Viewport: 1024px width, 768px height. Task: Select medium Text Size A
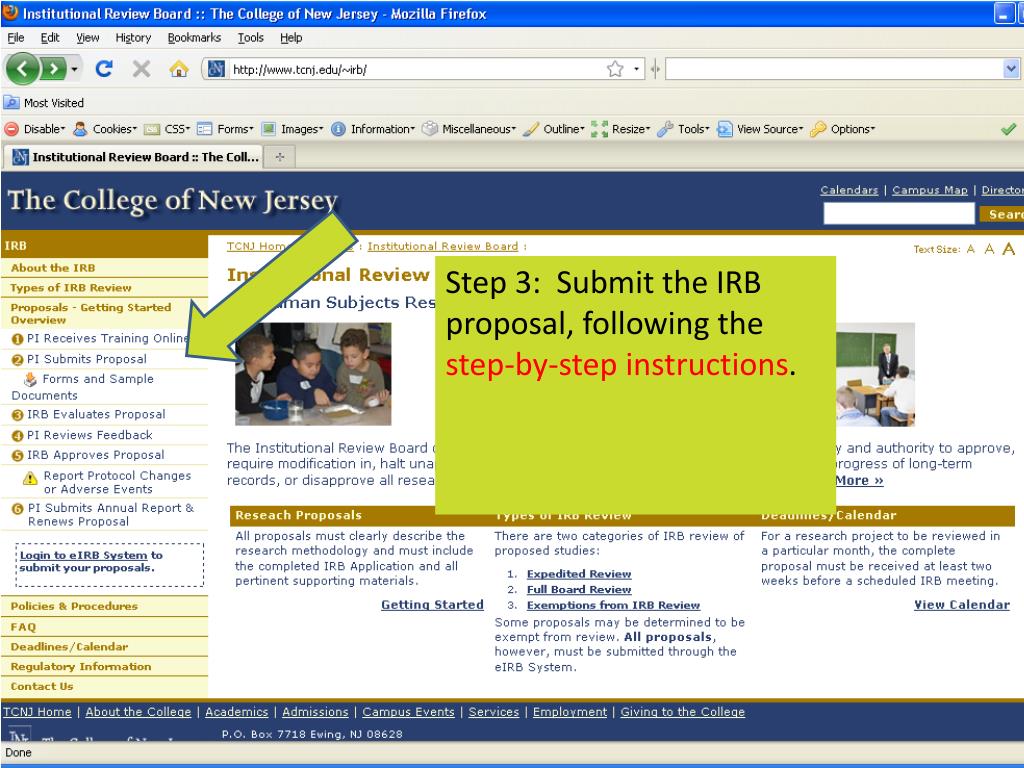click(x=989, y=249)
